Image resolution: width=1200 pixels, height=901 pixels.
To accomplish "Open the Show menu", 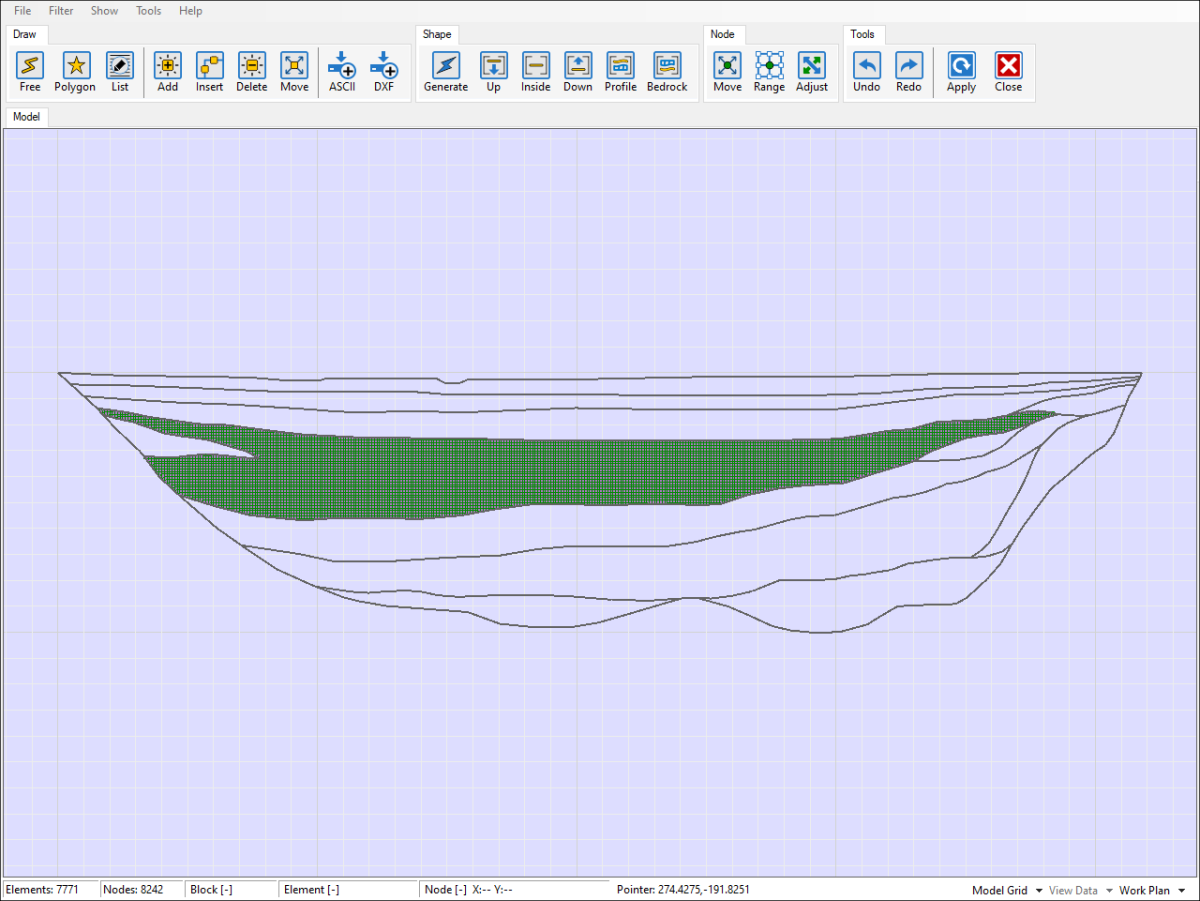I will [104, 11].
